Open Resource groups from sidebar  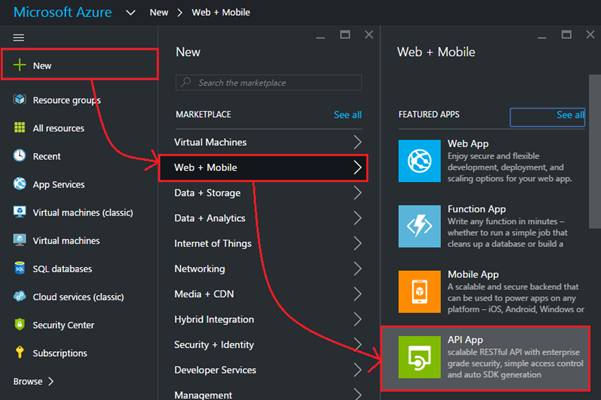point(67,100)
